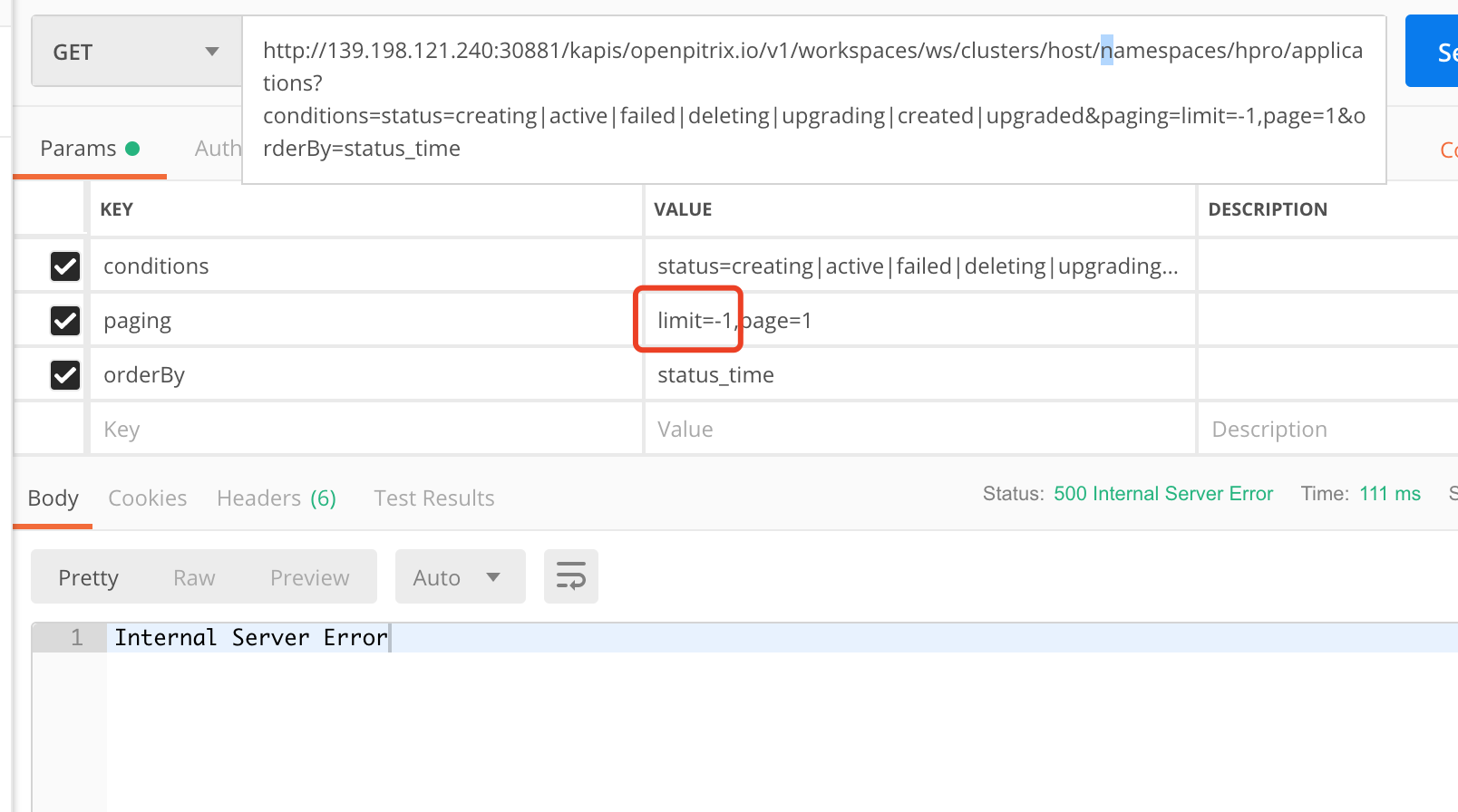
Task: Select the response Body tab
Action: click(x=53, y=498)
